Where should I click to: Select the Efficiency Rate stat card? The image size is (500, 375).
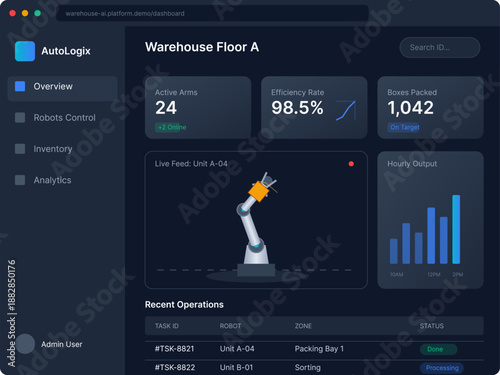click(314, 107)
